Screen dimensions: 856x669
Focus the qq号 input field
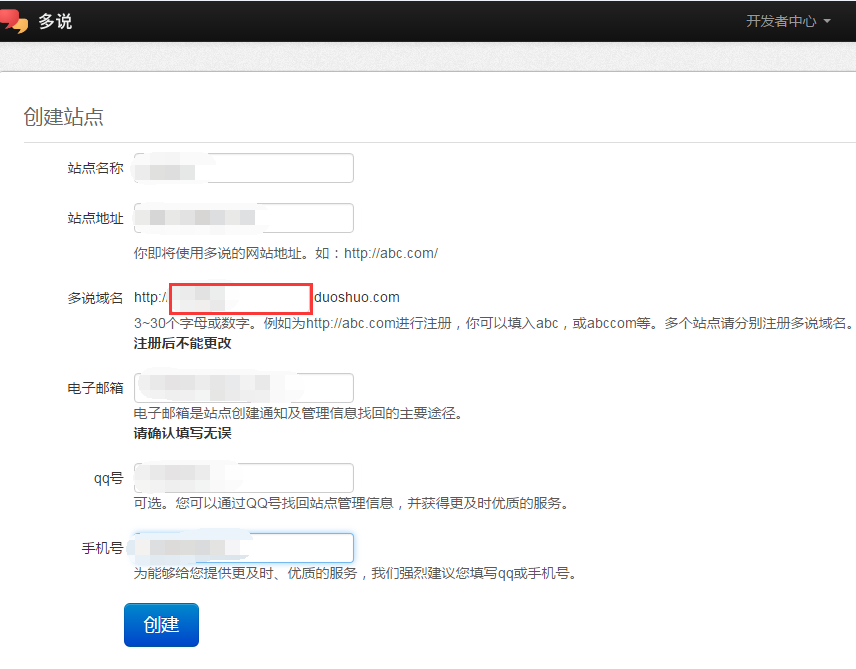tap(243, 478)
